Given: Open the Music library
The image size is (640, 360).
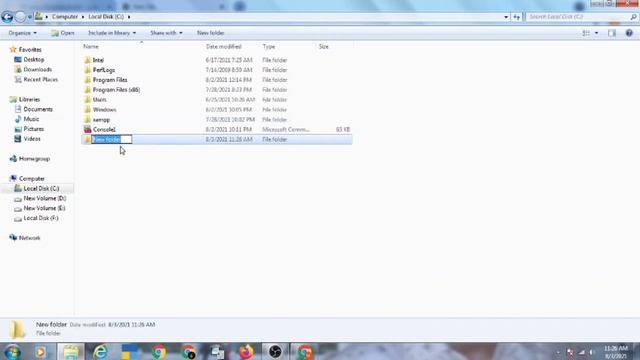Looking at the screenshot, I should point(31,119).
